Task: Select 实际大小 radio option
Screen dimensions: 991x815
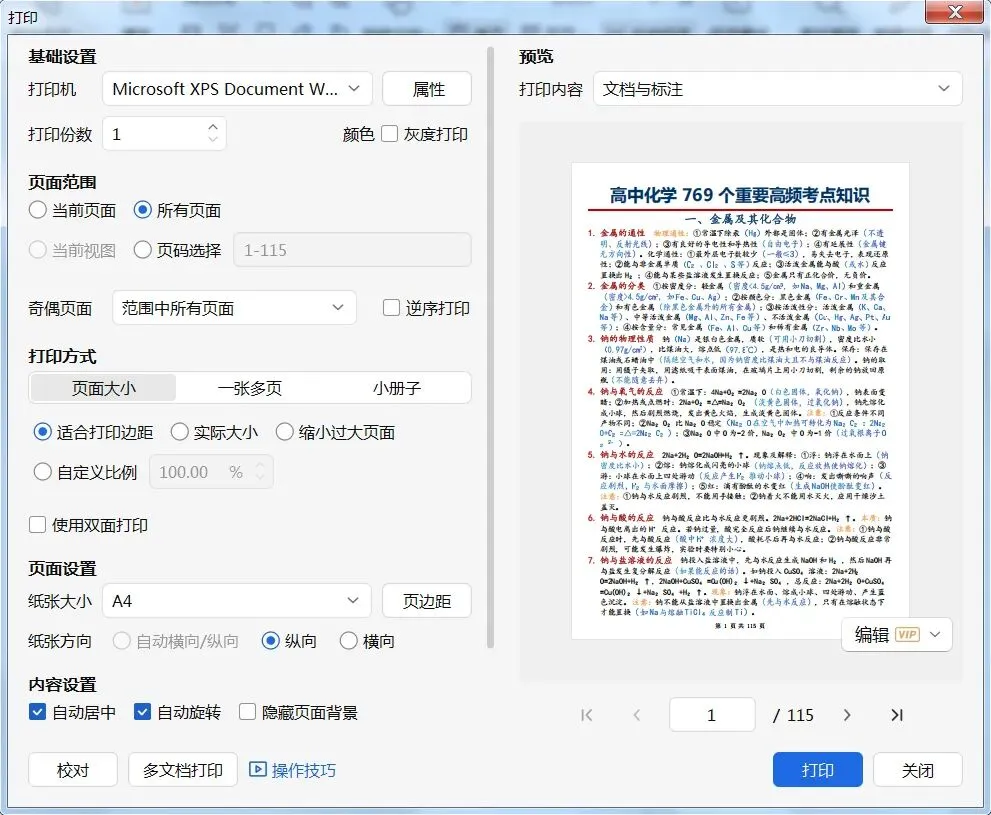Action: pyautogui.click(x=179, y=432)
